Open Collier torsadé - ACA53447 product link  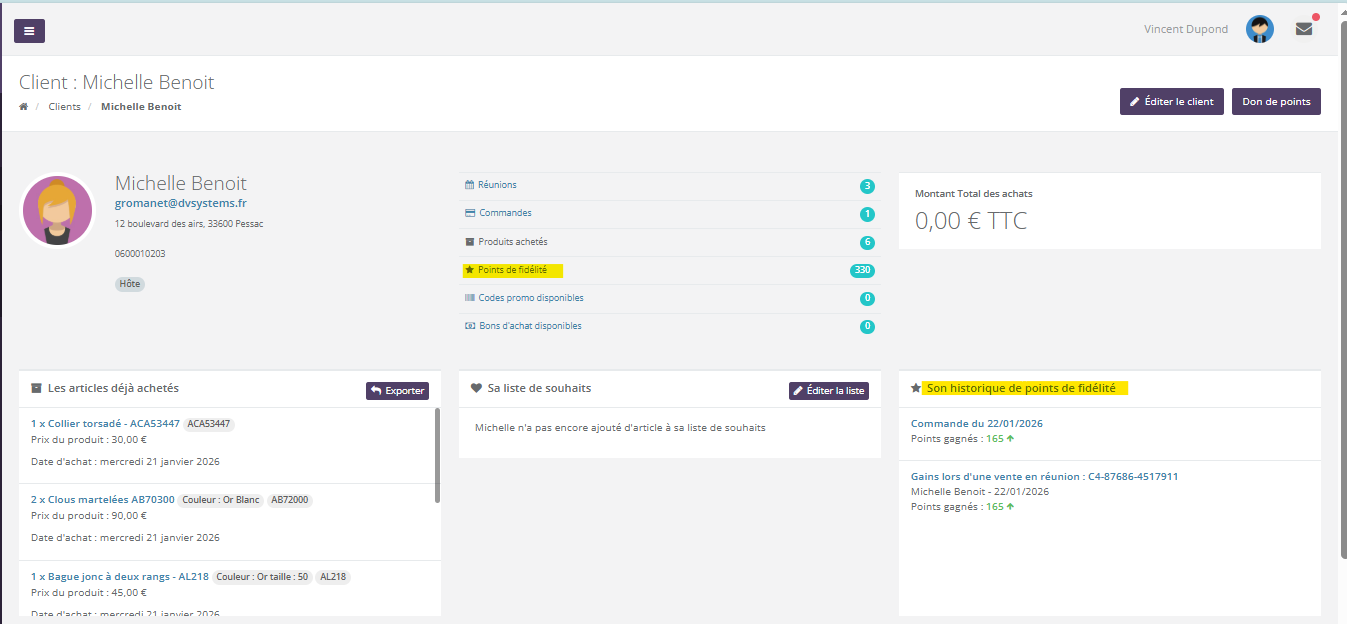coord(105,424)
